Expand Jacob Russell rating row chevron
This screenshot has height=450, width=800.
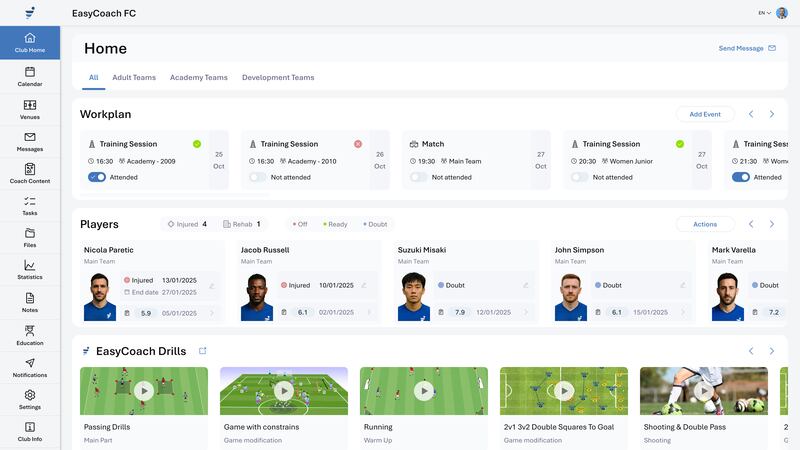tap(369, 312)
